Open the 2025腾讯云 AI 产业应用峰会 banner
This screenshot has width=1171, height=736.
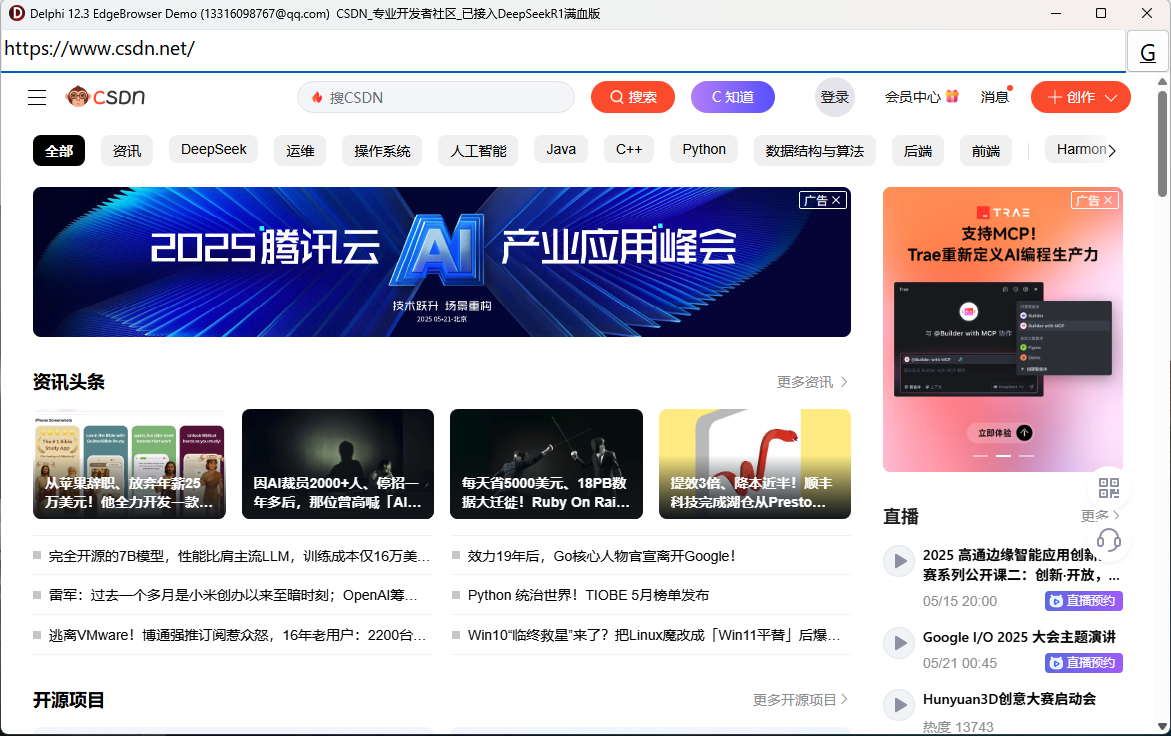442,262
